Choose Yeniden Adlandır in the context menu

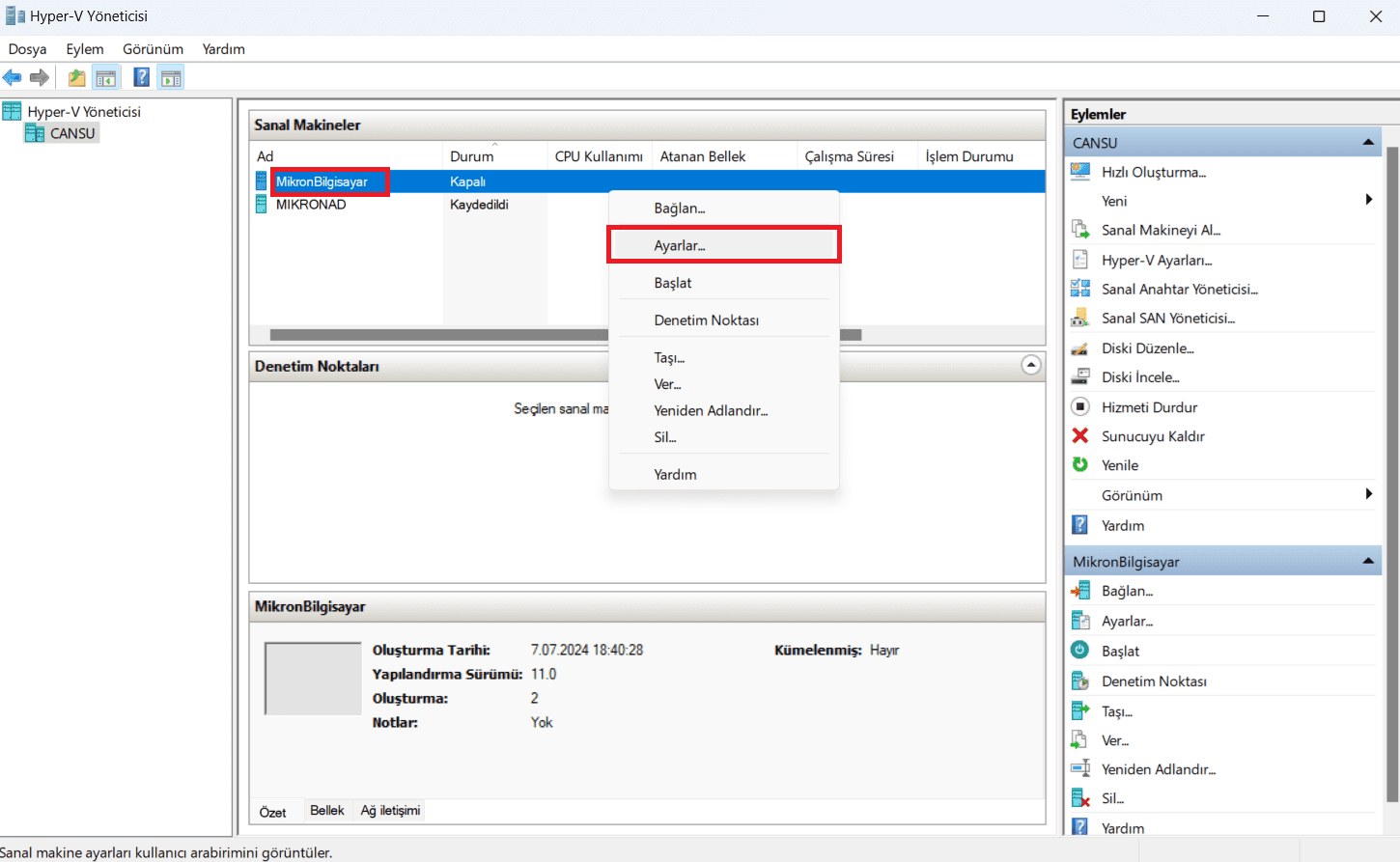coord(724,410)
